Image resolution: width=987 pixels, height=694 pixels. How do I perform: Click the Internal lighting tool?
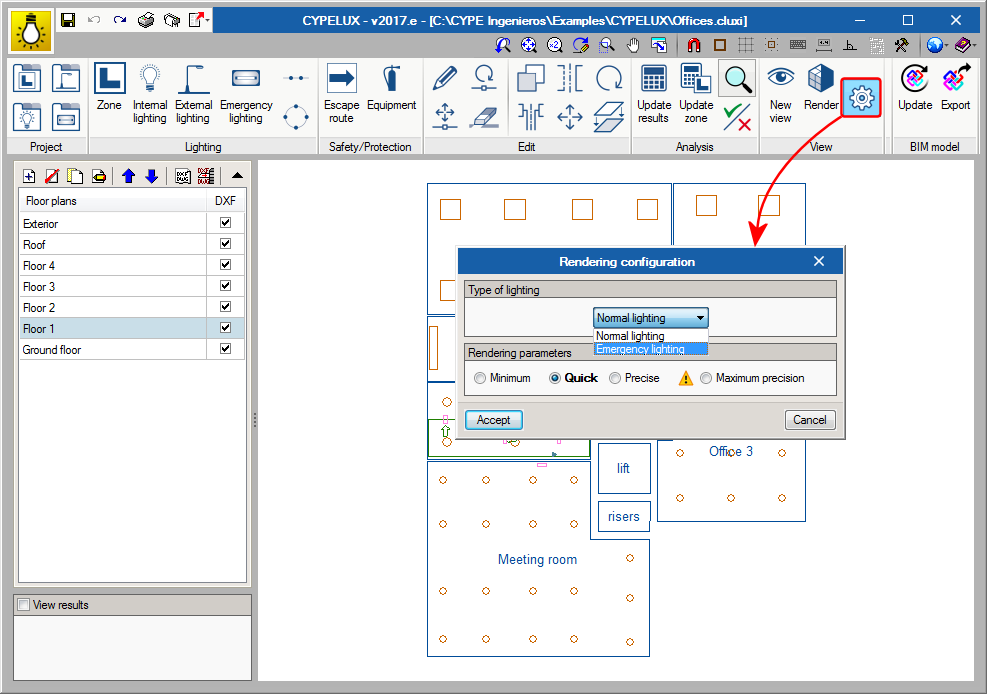[x=150, y=92]
